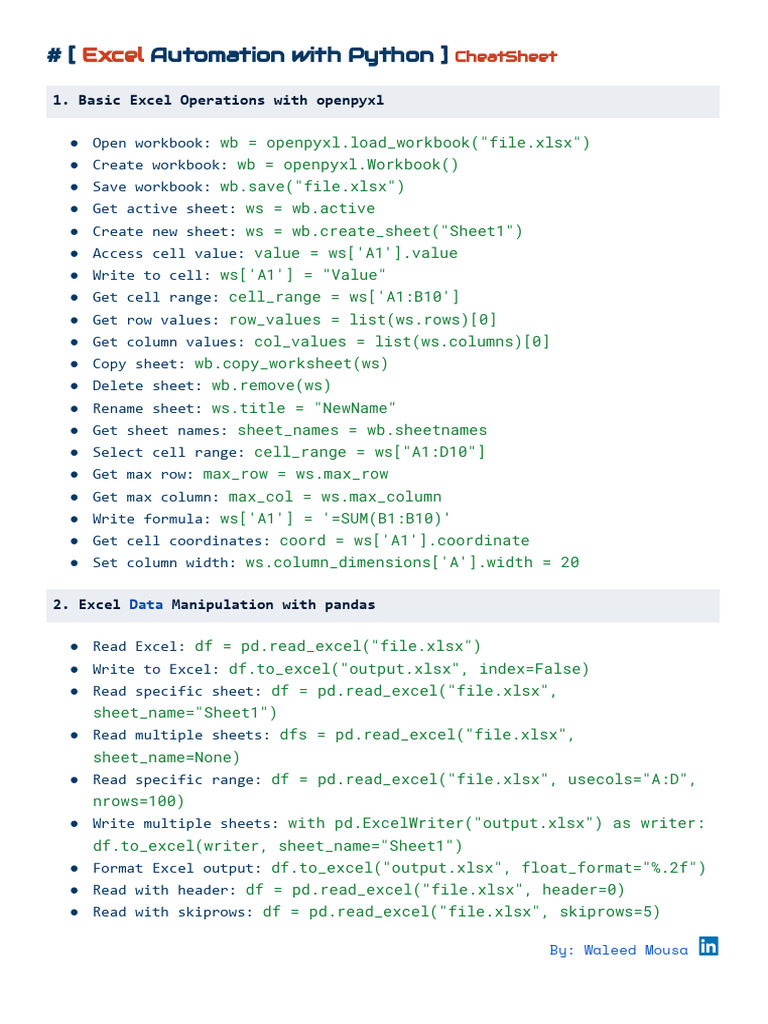This screenshot has width=768, height=1024.
Task: Select the Basic Excel Operations with openpyxl header
Action: (216, 100)
